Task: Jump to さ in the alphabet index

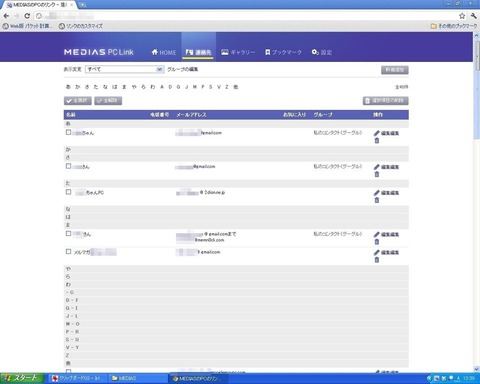Action: 87,87
